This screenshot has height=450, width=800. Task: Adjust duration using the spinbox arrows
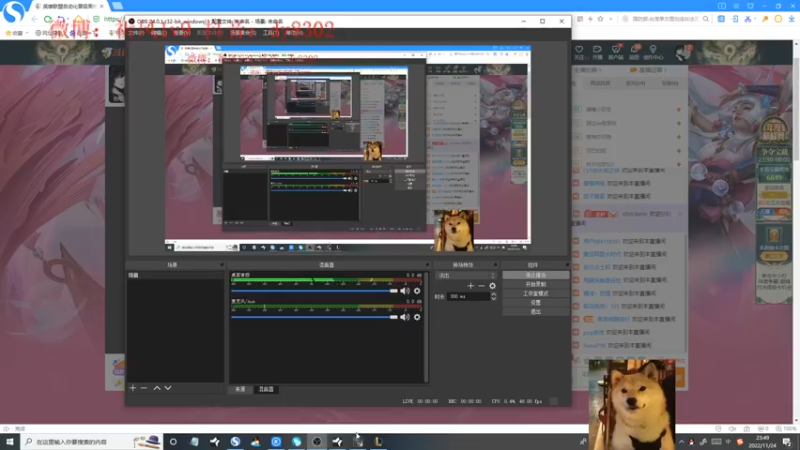493,296
